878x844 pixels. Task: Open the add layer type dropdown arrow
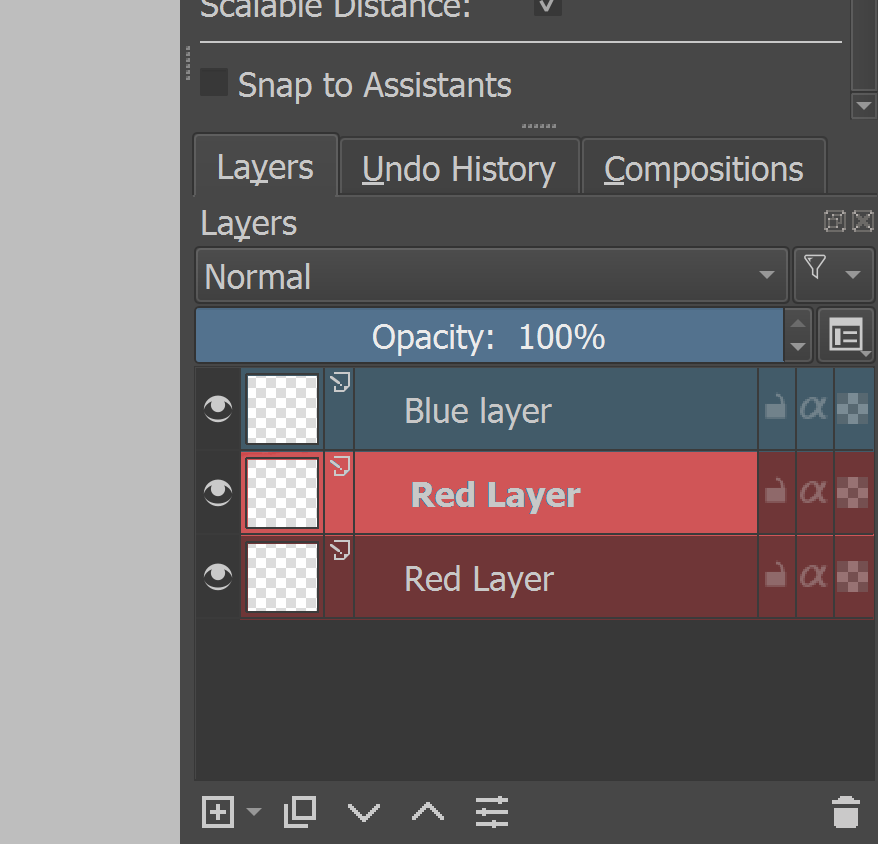254,812
